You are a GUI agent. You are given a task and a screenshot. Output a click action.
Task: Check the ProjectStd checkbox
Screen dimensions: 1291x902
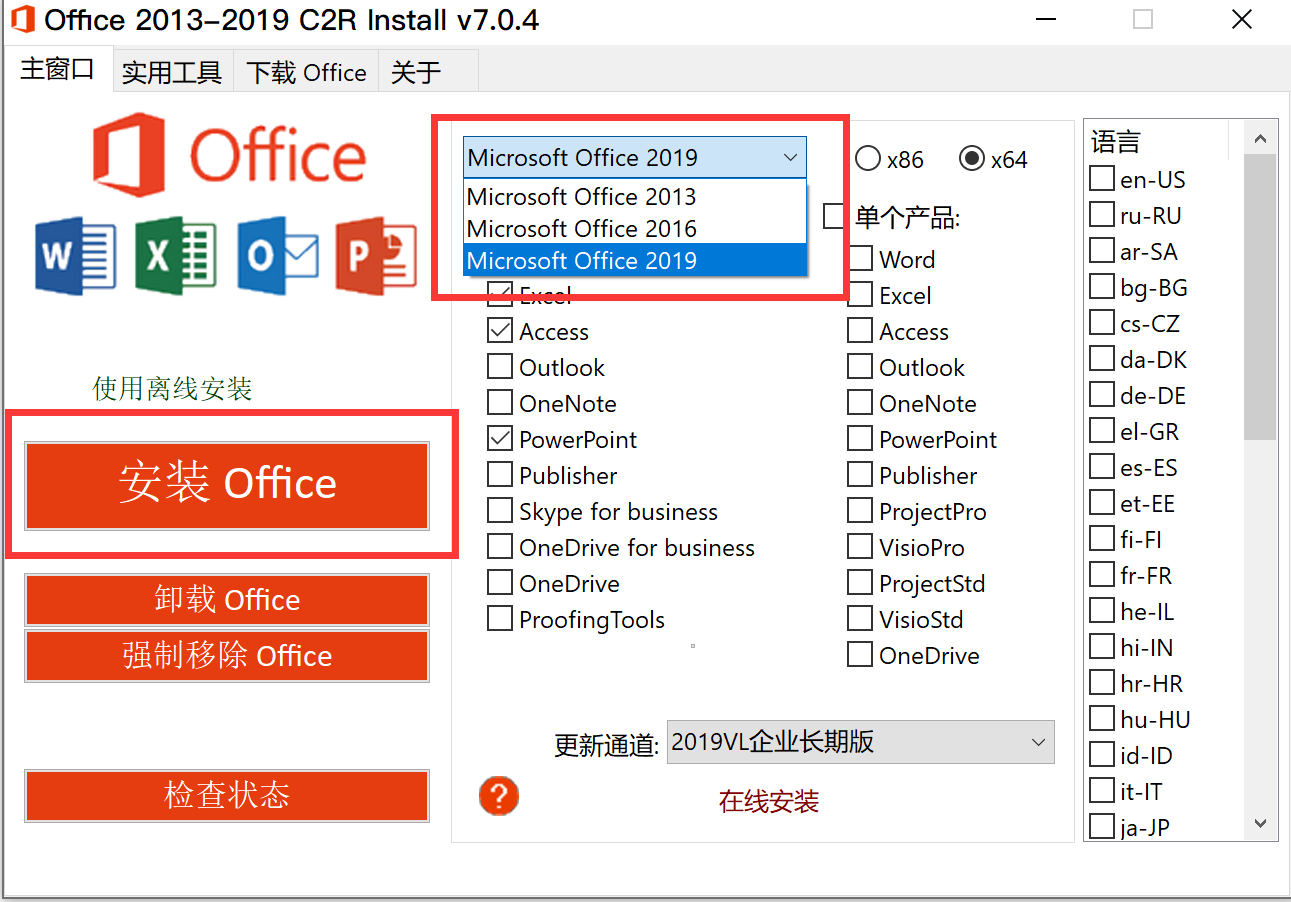(860, 583)
